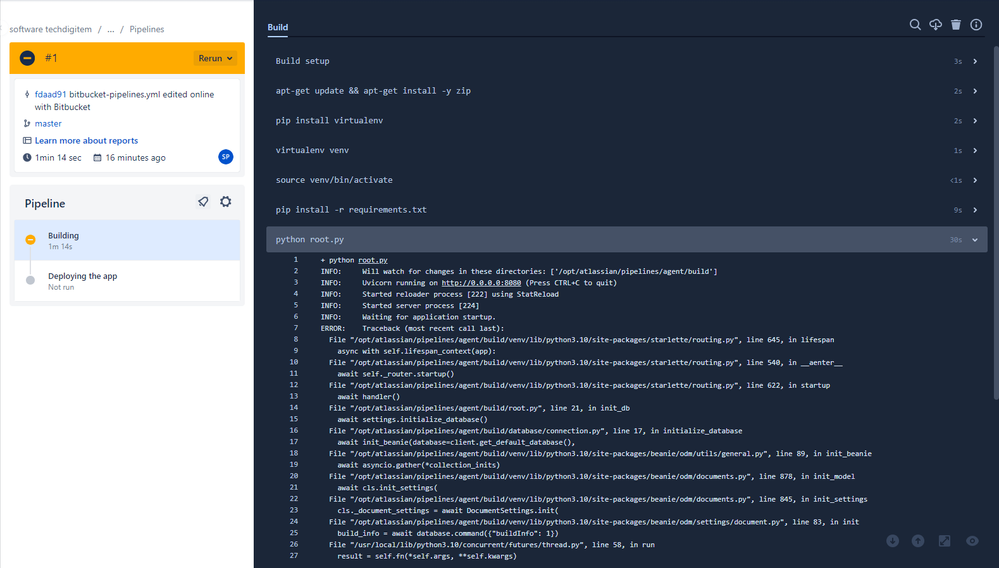Open the master branch link
This screenshot has height=568, width=999.
[48, 124]
